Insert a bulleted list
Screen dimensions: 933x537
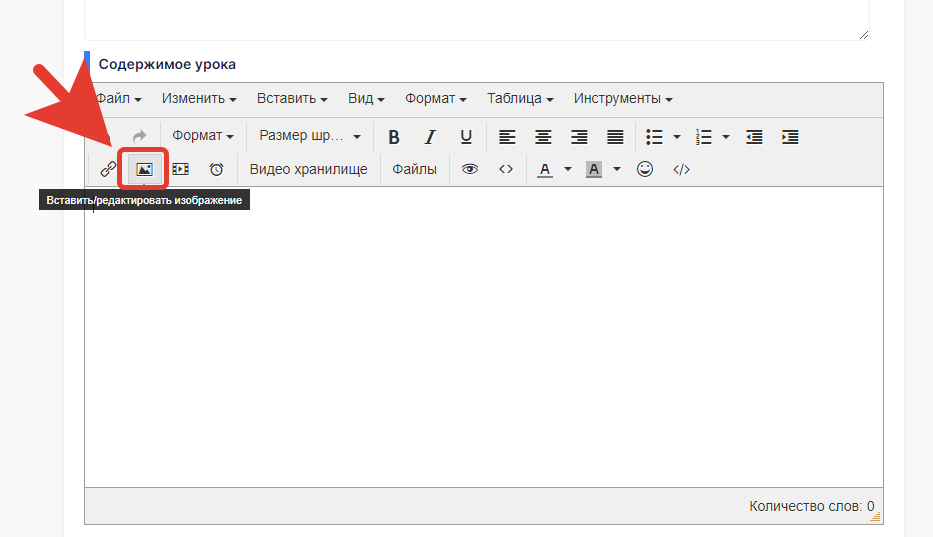pyautogui.click(x=655, y=137)
